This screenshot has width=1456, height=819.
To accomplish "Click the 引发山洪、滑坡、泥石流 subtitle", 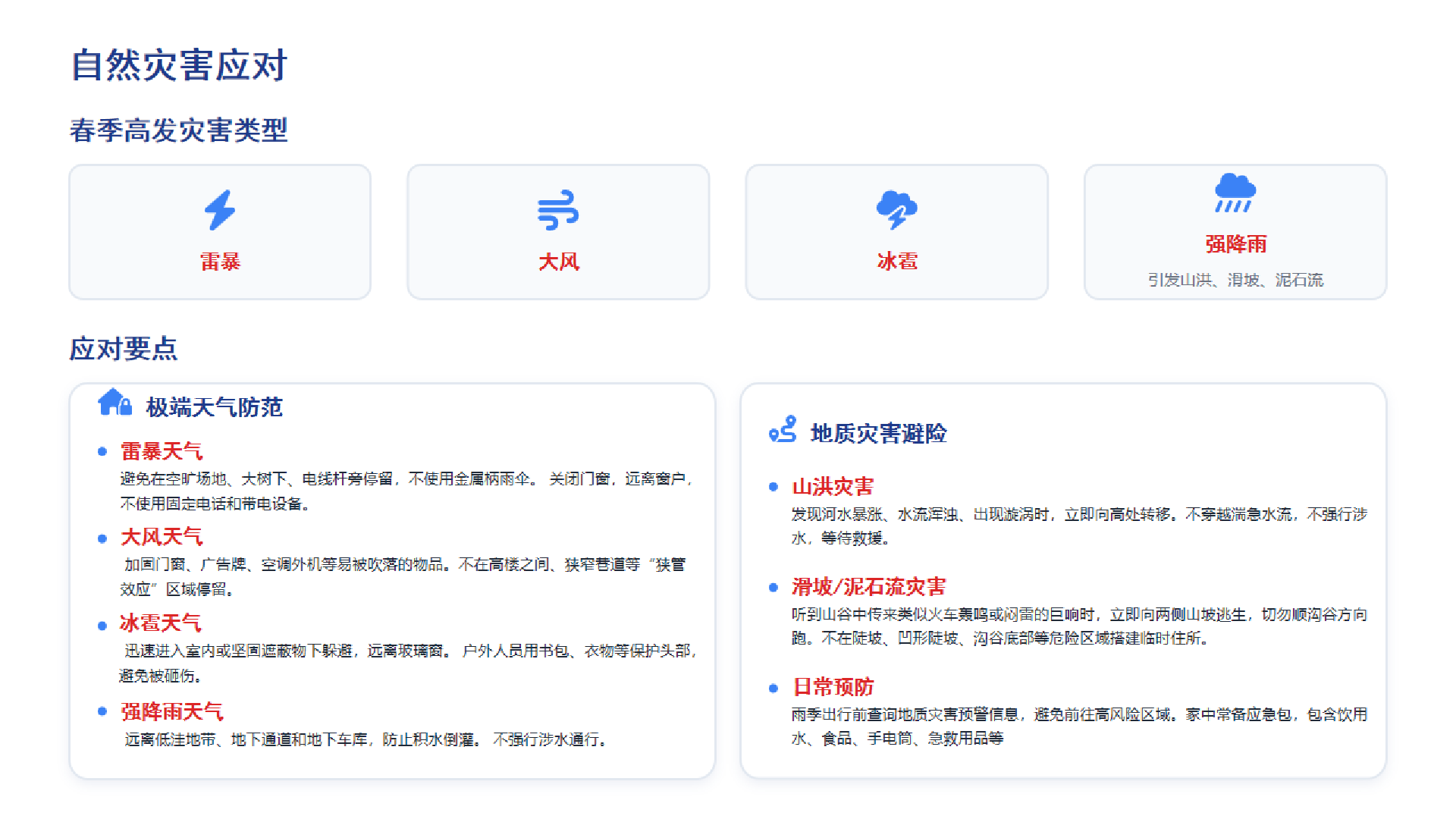I will (1235, 280).
